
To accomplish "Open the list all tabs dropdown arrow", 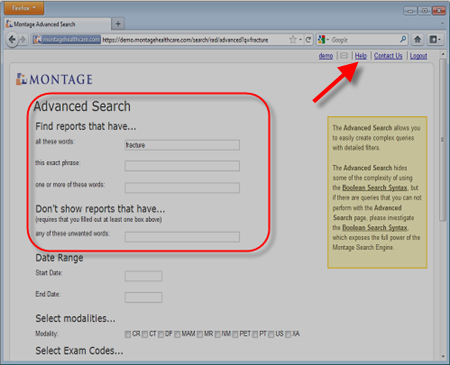I will point(442,24).
